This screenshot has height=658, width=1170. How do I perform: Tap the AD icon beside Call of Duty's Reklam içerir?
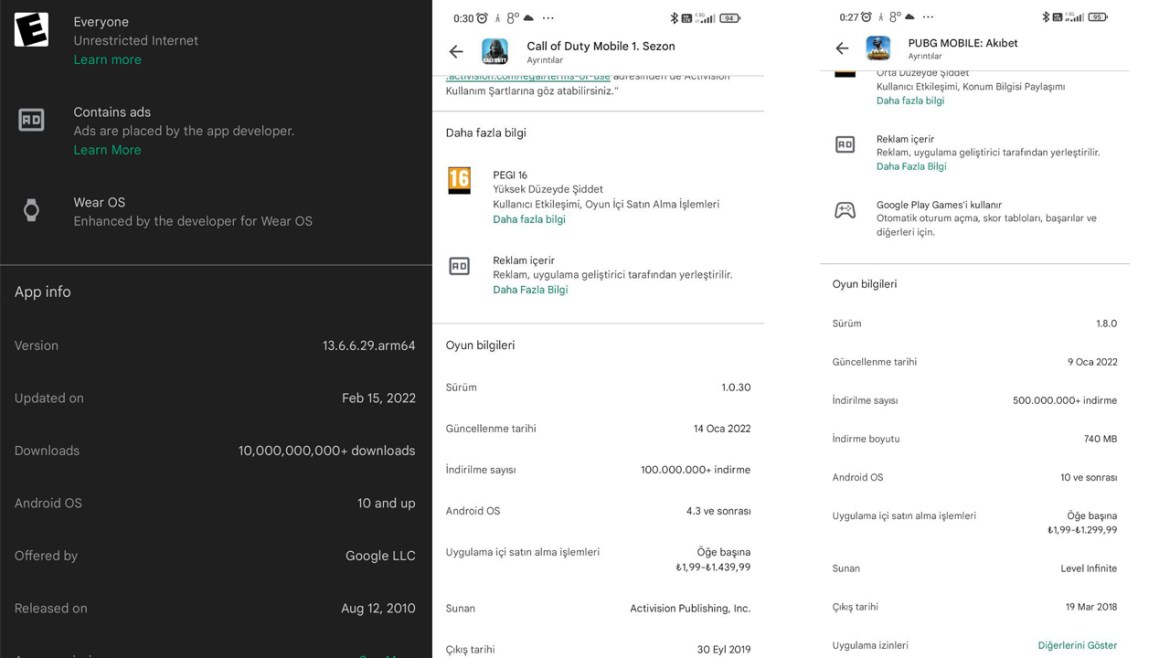coord(459,266)
